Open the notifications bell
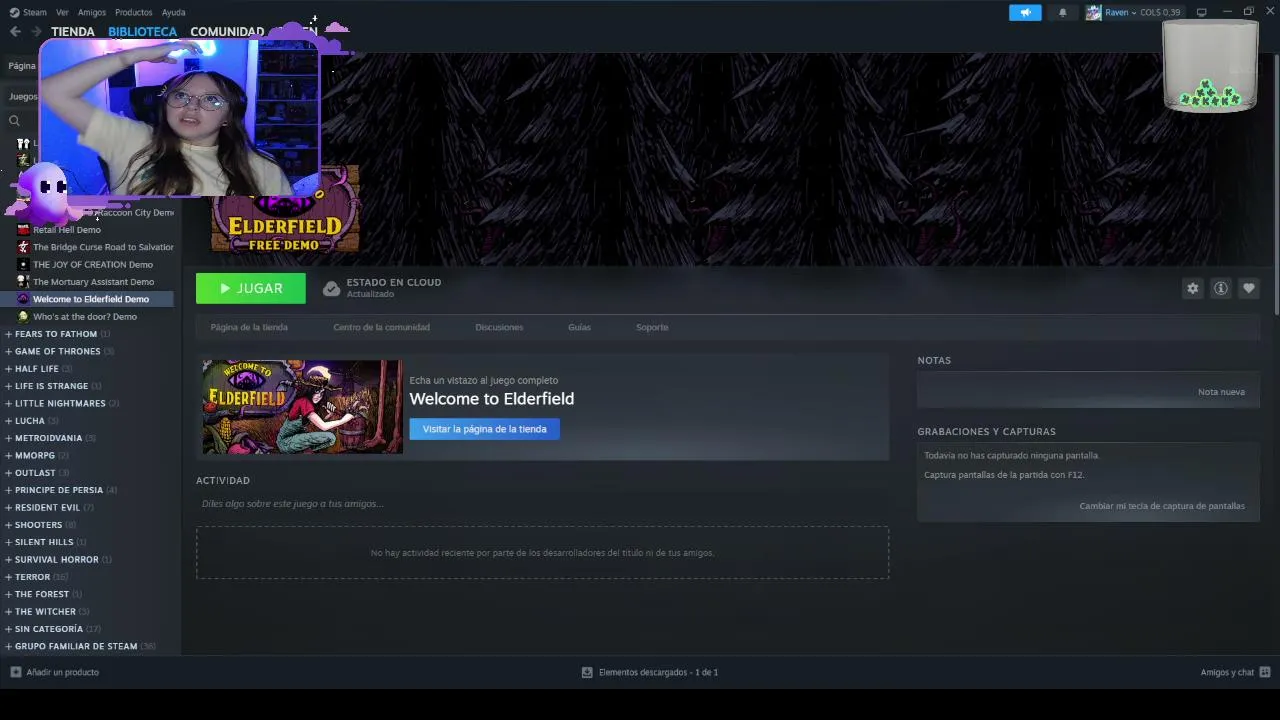 [x=1063, y=12]
